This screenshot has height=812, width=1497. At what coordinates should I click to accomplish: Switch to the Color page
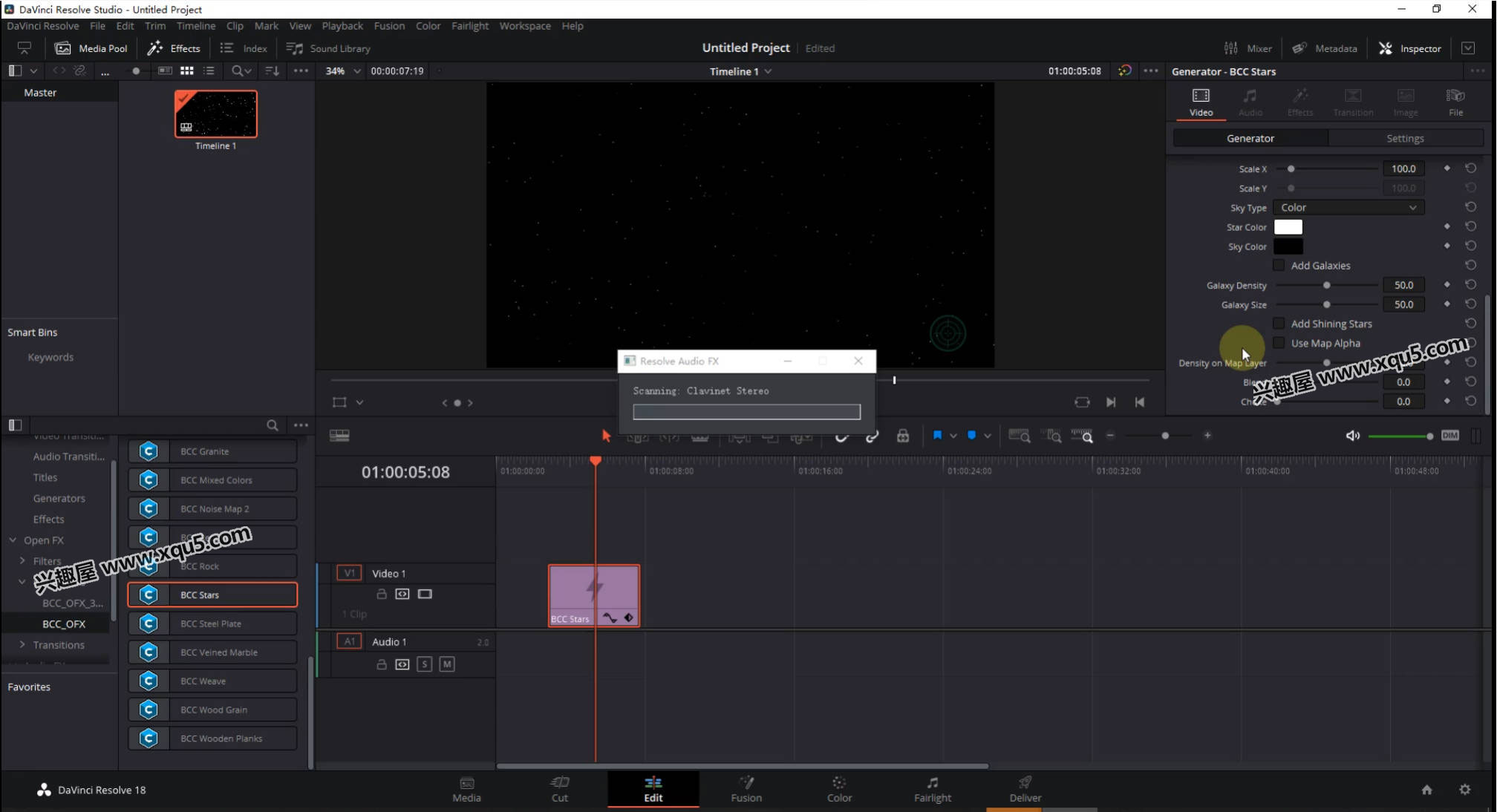pos(839,789)
